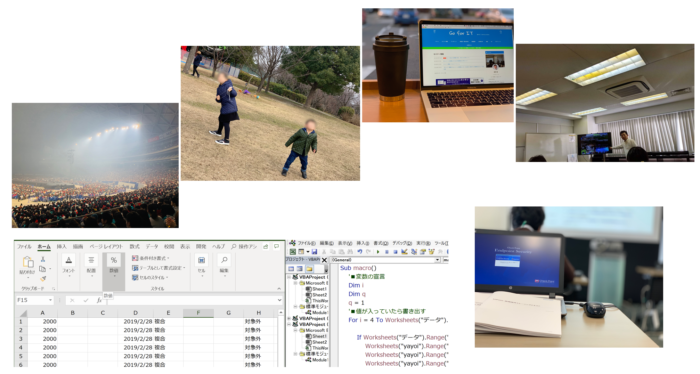Click the column F header
This screenshot has width=700, height=374.
click(198, 313)
